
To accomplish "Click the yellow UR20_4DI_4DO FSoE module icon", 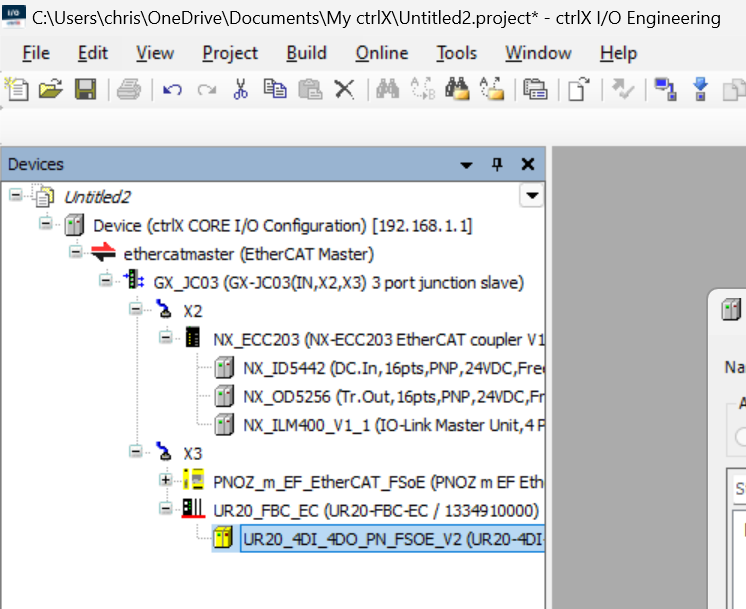I will click(223, 538).
